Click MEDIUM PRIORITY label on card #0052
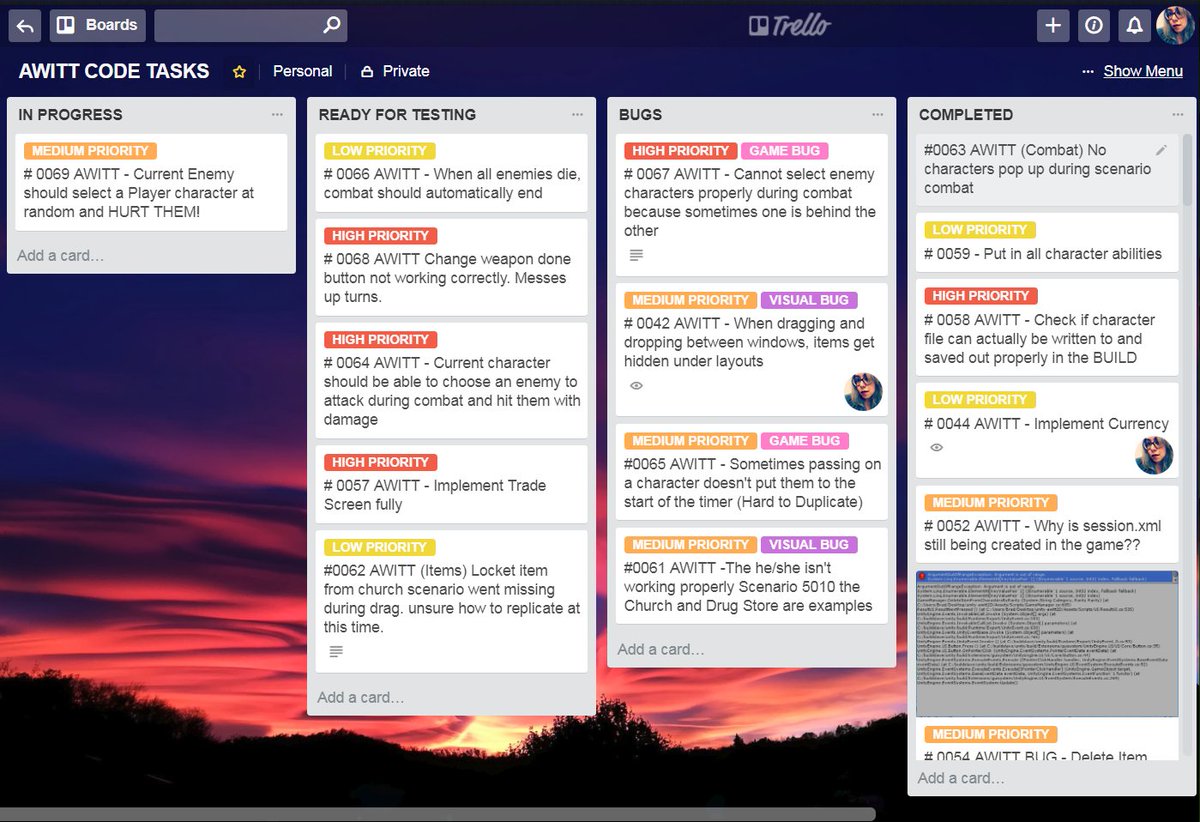The width and height of the screenshot is (1200, 822). 990,503
